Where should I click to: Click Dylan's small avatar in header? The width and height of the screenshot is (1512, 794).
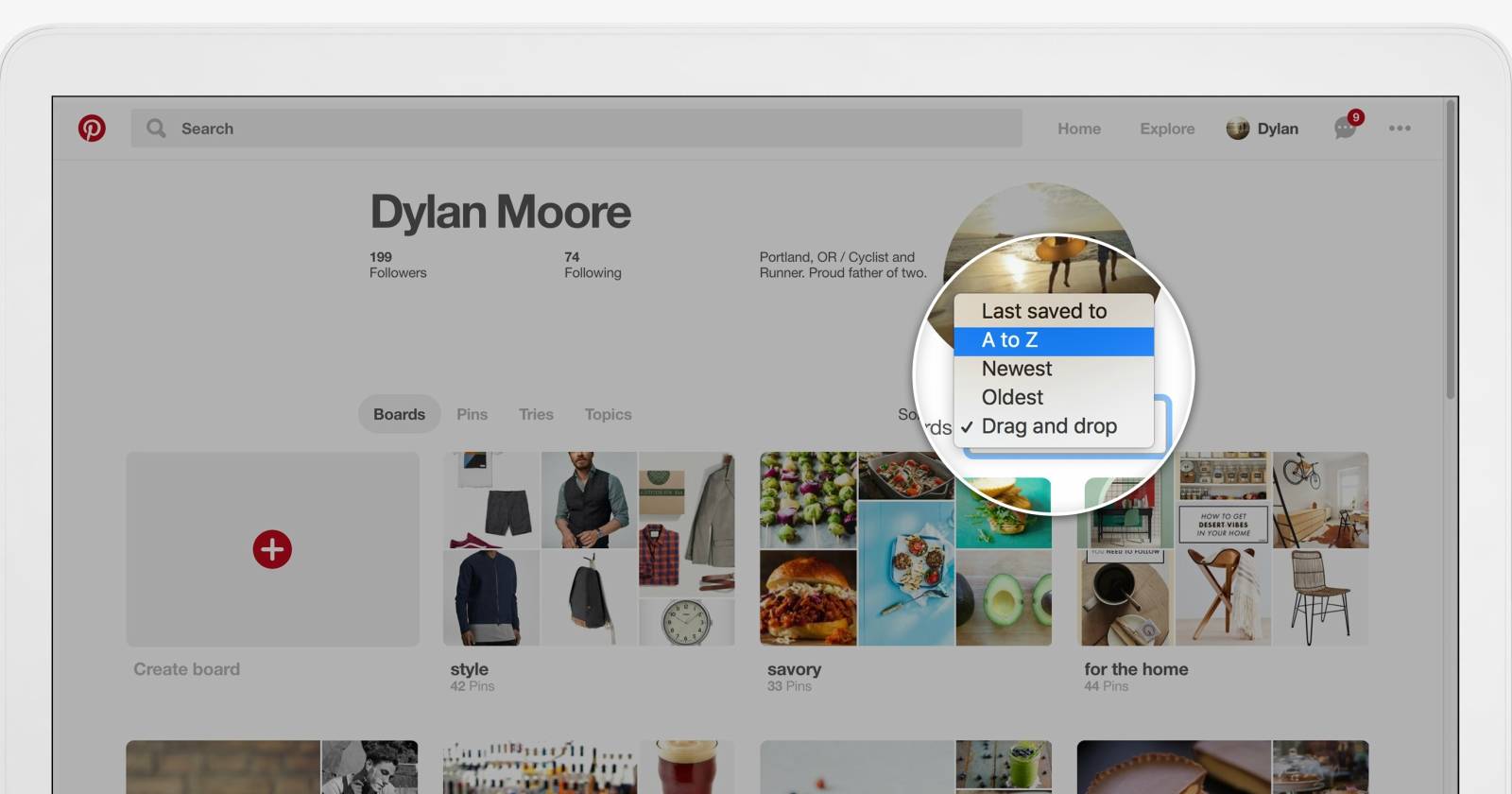[x=1238, y=129]
